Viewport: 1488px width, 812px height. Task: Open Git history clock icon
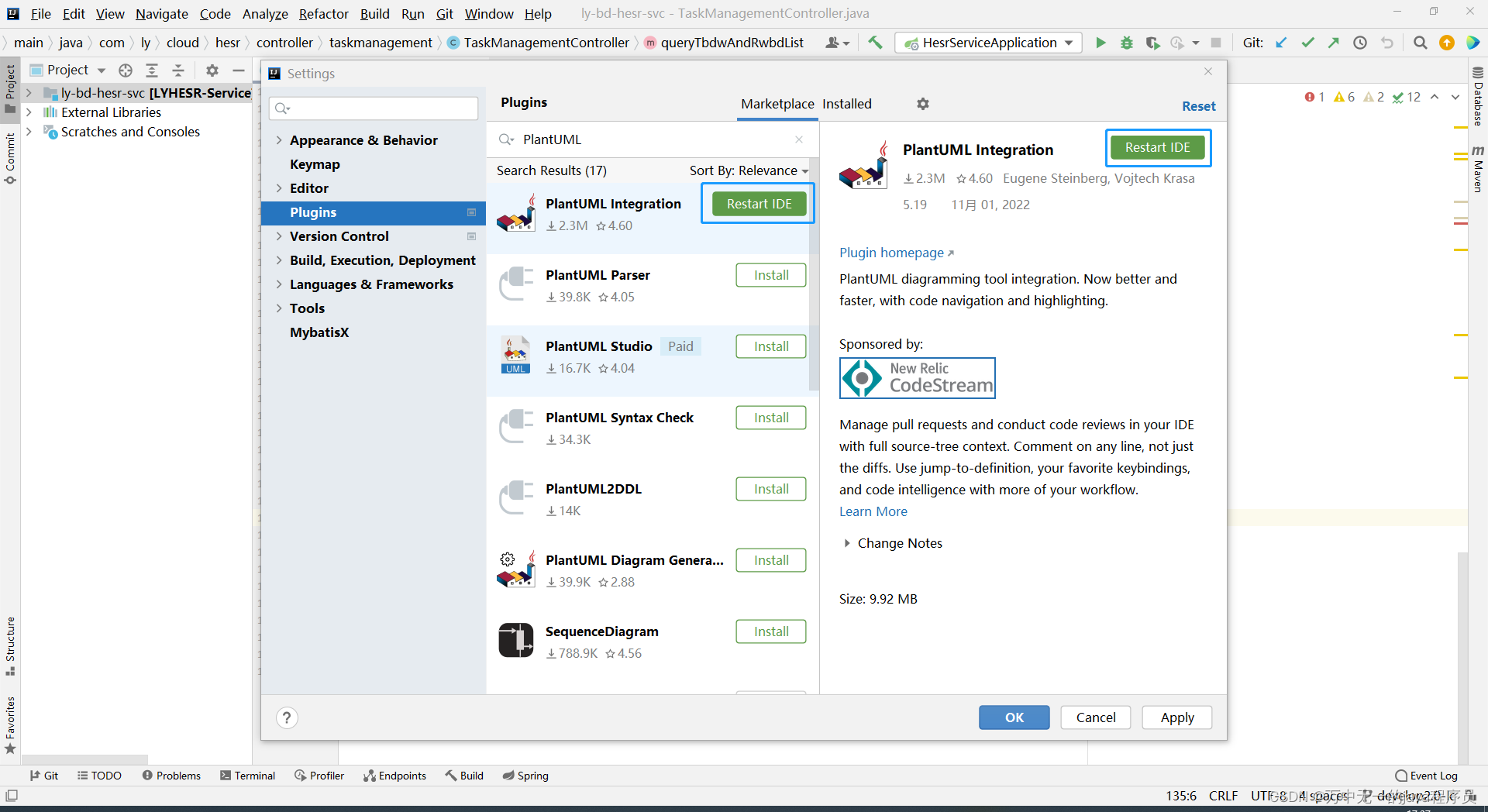[x=1360, y=43]
